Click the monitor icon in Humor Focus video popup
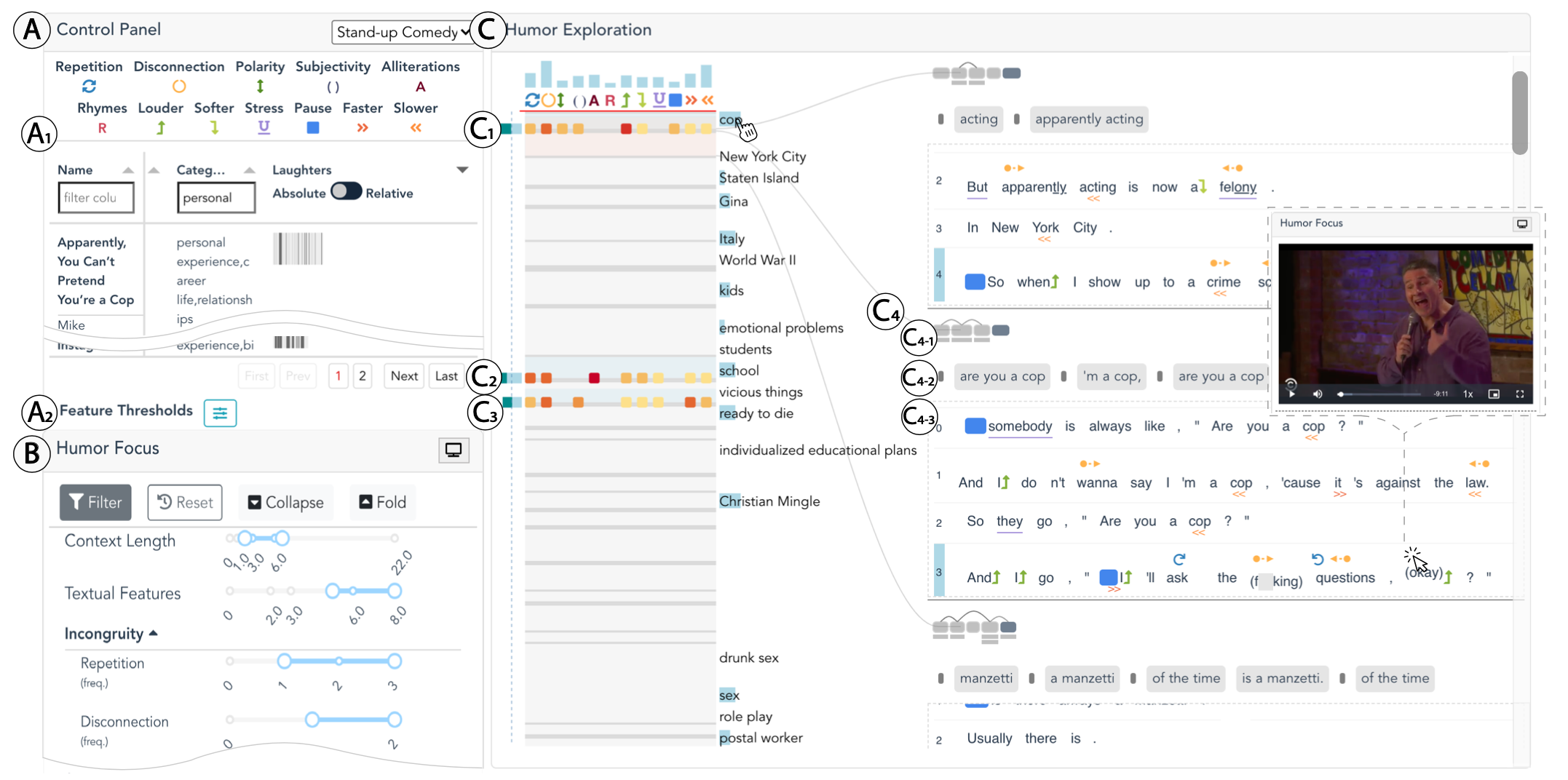The height and width of the screenshot is (780, 1568). [1521, 224]
